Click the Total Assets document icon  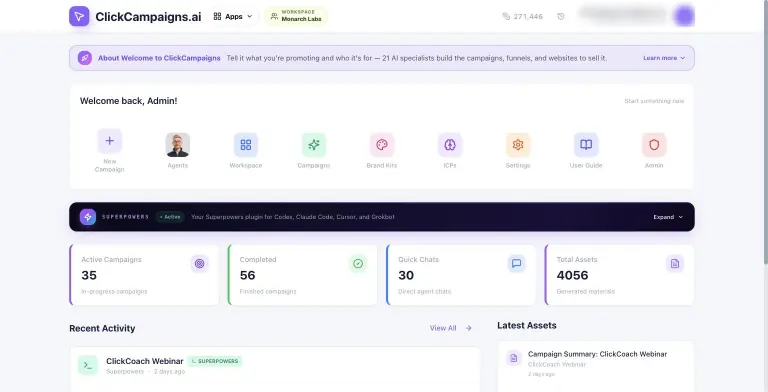pos(675,264)
